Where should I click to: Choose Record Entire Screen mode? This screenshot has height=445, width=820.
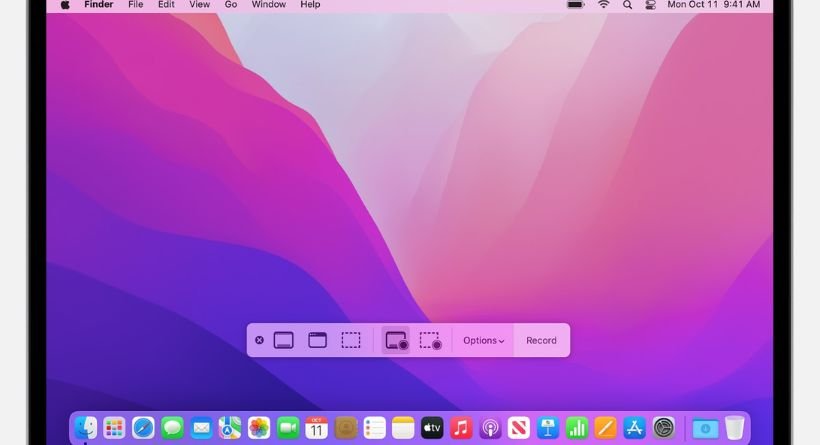(x=396, y=340)
